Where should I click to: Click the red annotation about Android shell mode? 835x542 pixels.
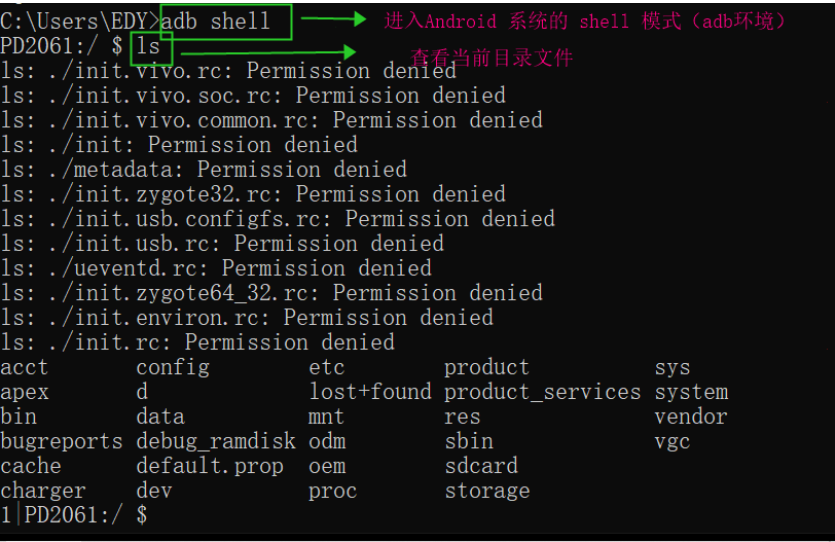585,20
